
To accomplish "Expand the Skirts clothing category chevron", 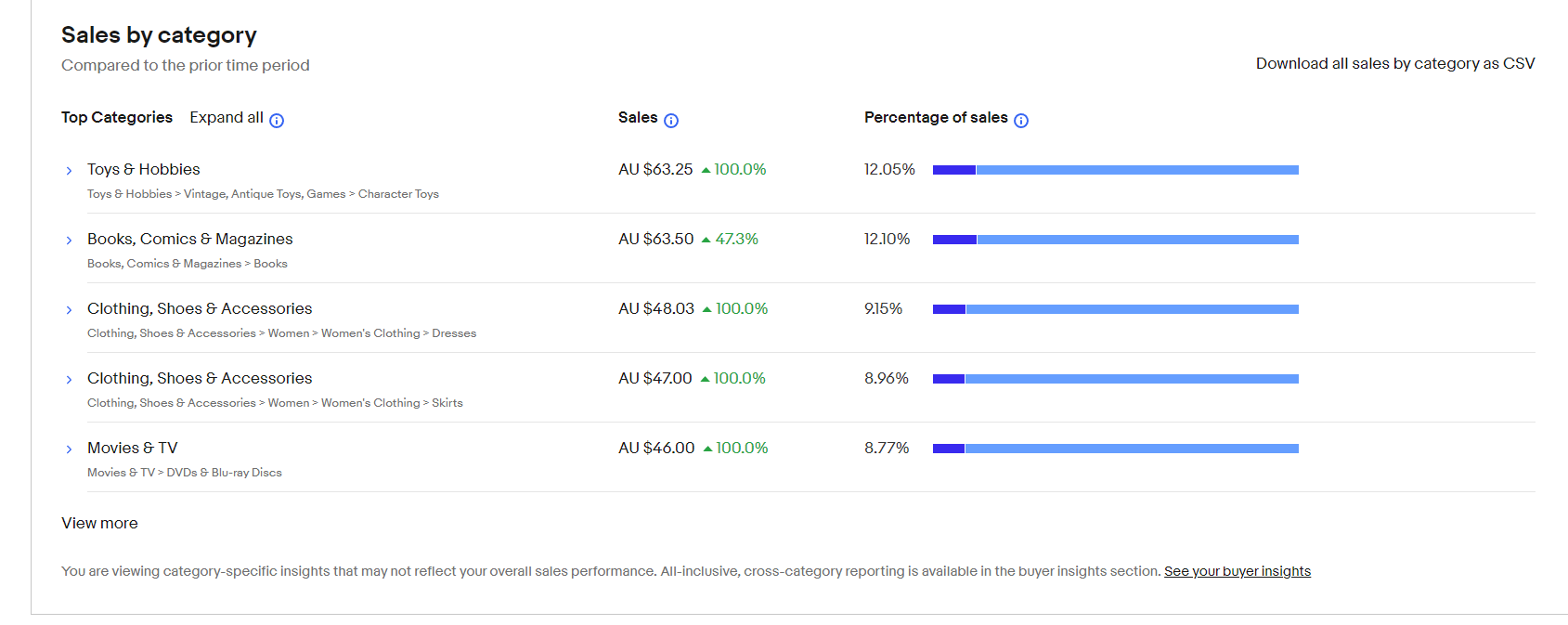I will pos(69,380).
